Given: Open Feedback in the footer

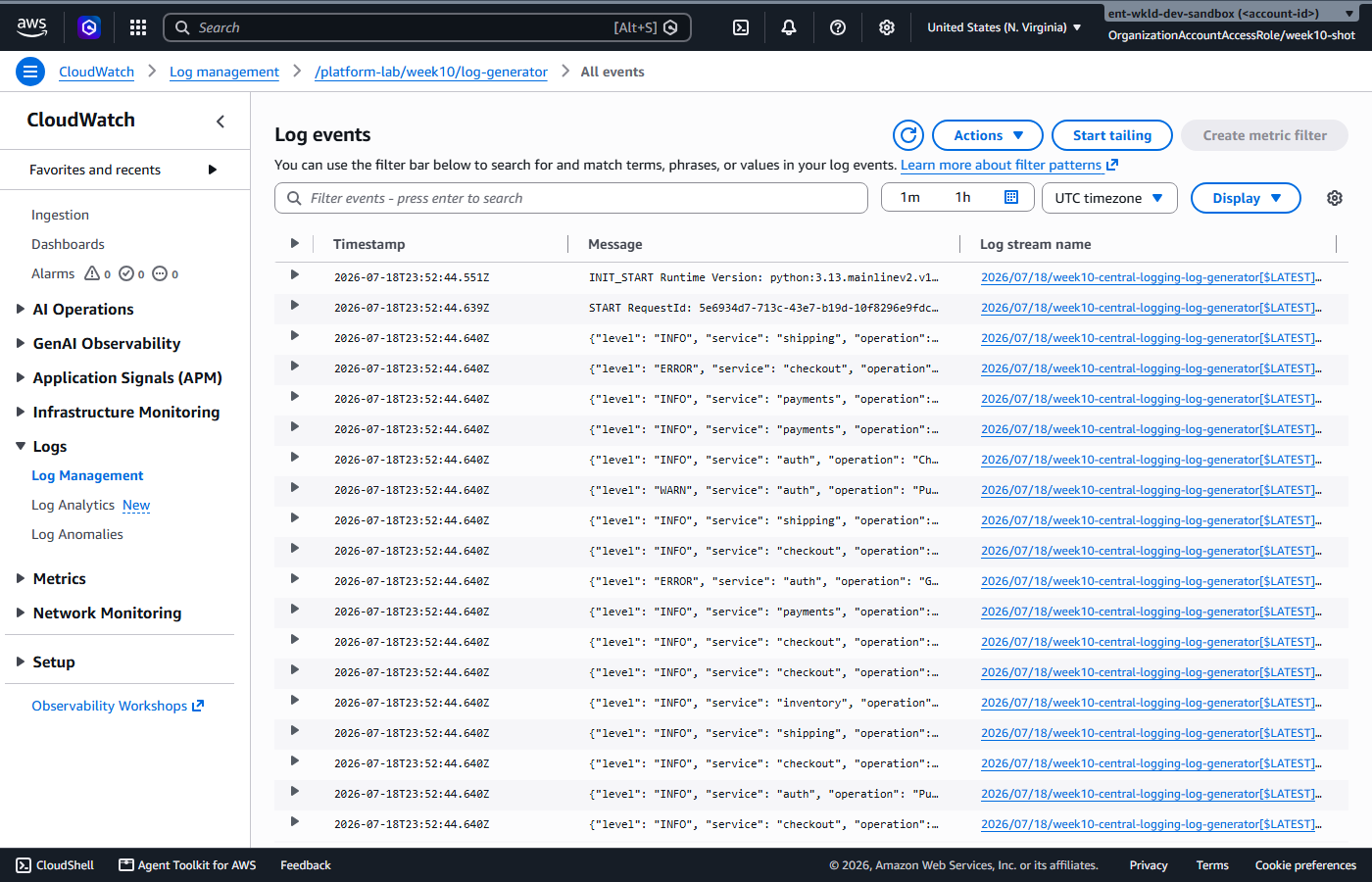Looking at the screenshot, I should point(306,865).
